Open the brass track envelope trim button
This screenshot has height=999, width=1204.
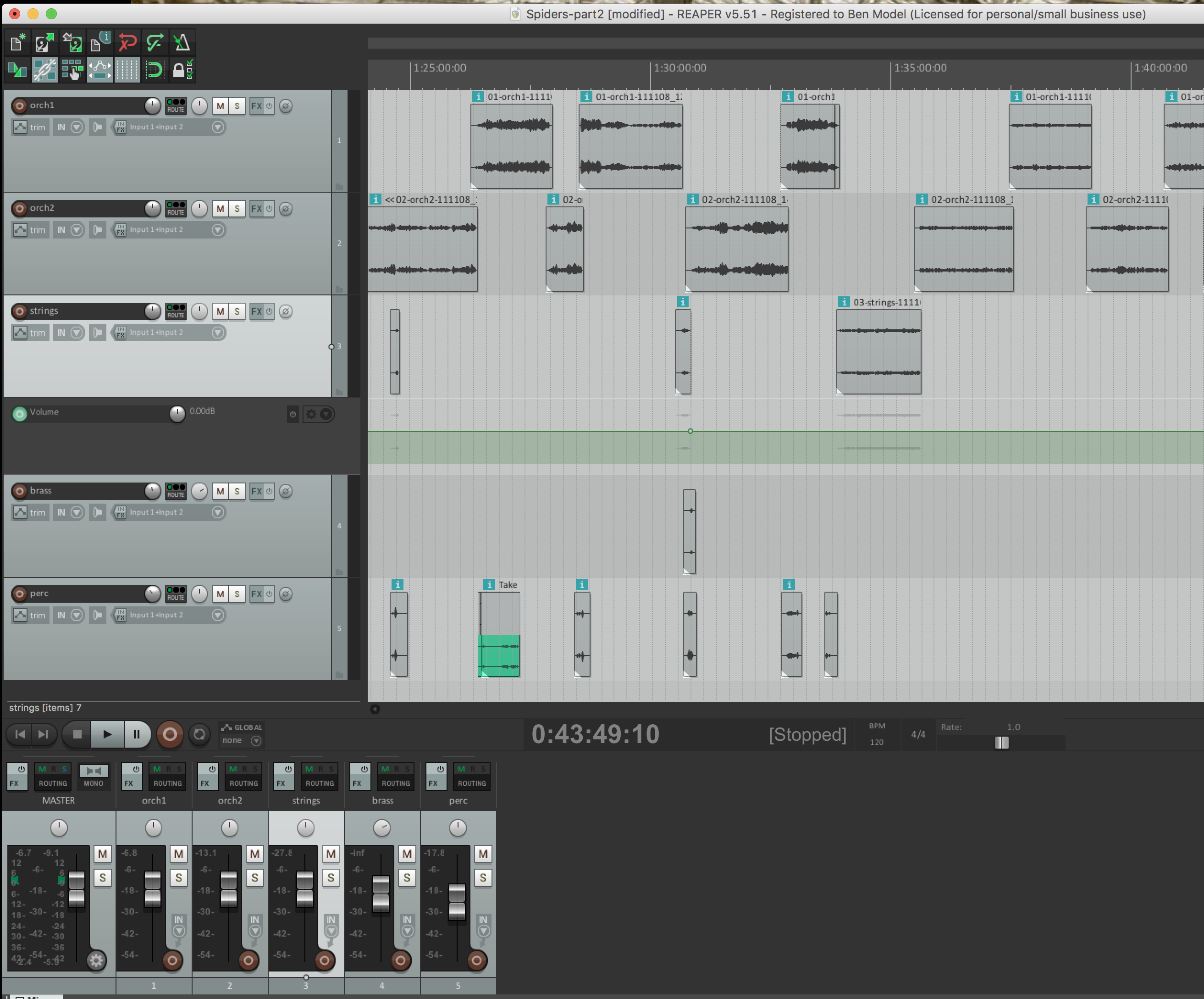tap(30, 513)
